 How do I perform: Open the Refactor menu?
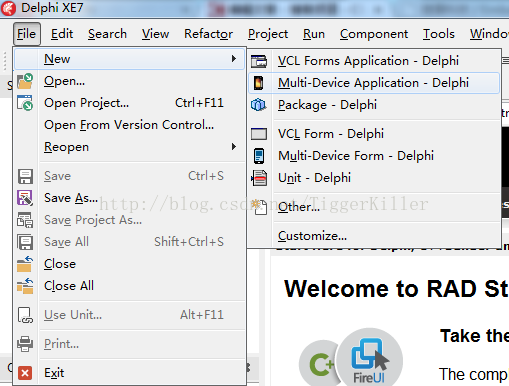[x=209, y=34]
